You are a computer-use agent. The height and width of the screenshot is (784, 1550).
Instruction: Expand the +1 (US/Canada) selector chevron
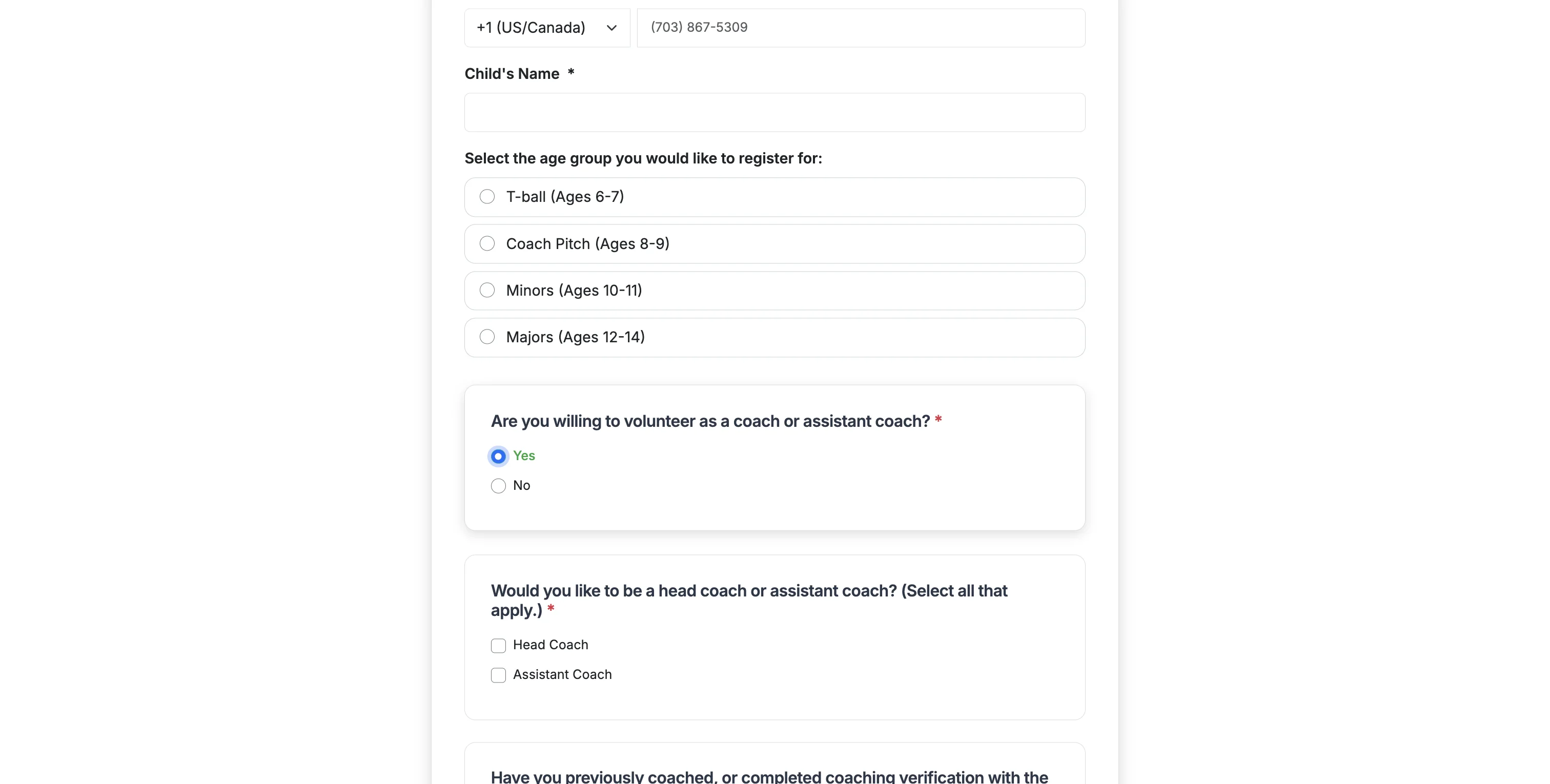(x=611, y=28)
